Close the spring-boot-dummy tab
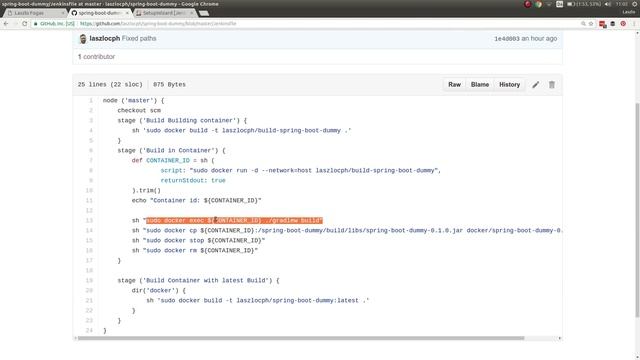 pos(127,13)
